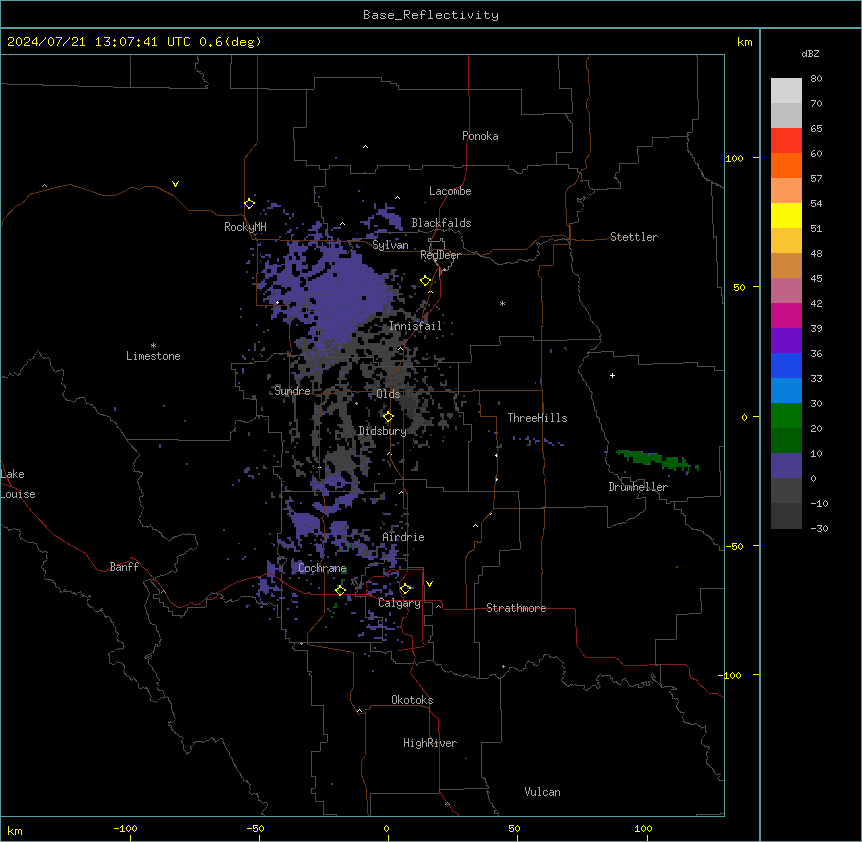Click the Okotoks town label

(x=412, y=700)
